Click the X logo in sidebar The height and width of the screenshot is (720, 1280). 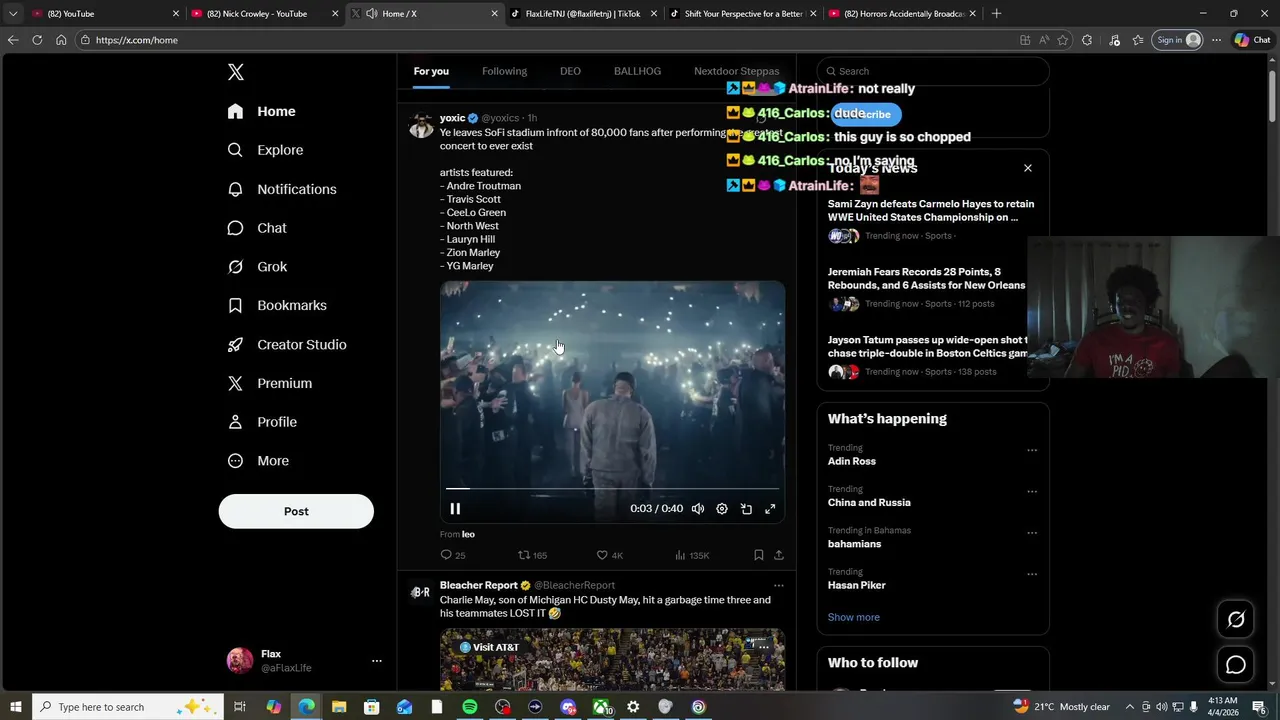pos(235,72)
